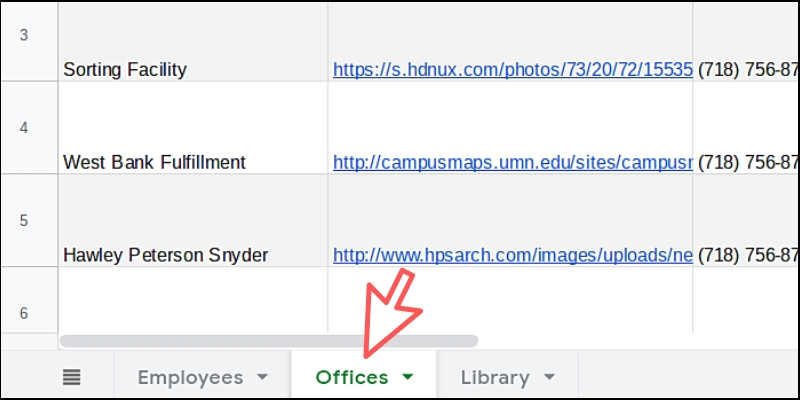800x400 pixels.
Task: Select row header 3
Action: [x=24, y=36]
